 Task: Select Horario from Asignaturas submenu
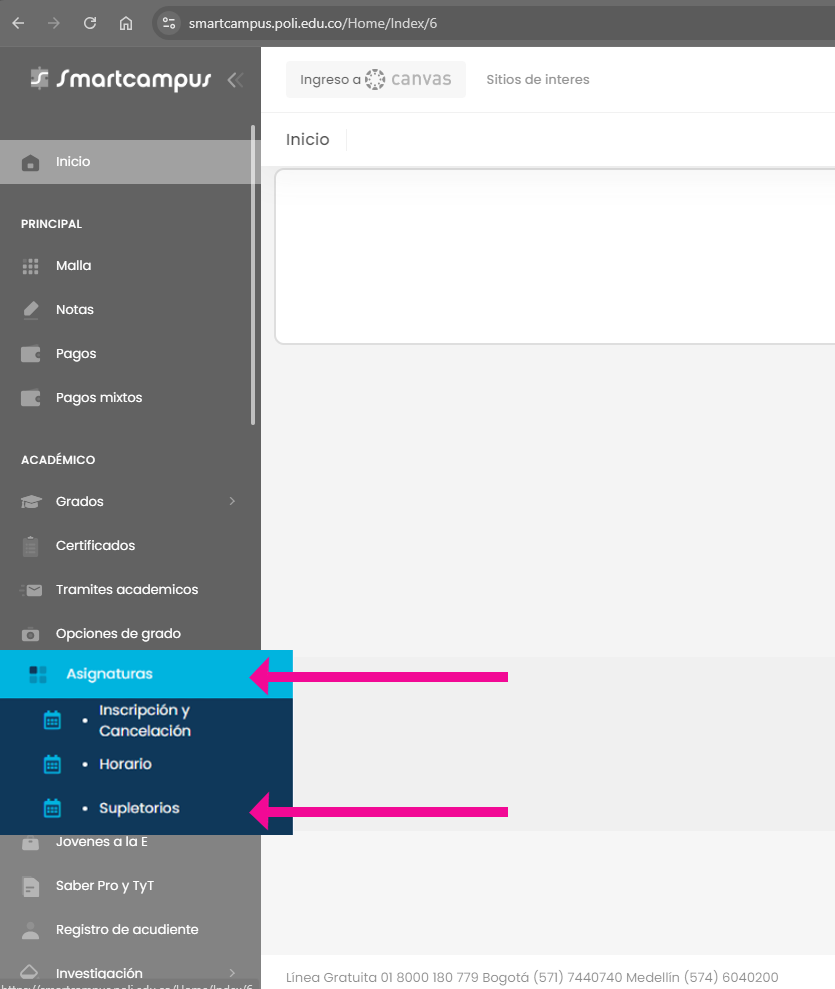125,764
